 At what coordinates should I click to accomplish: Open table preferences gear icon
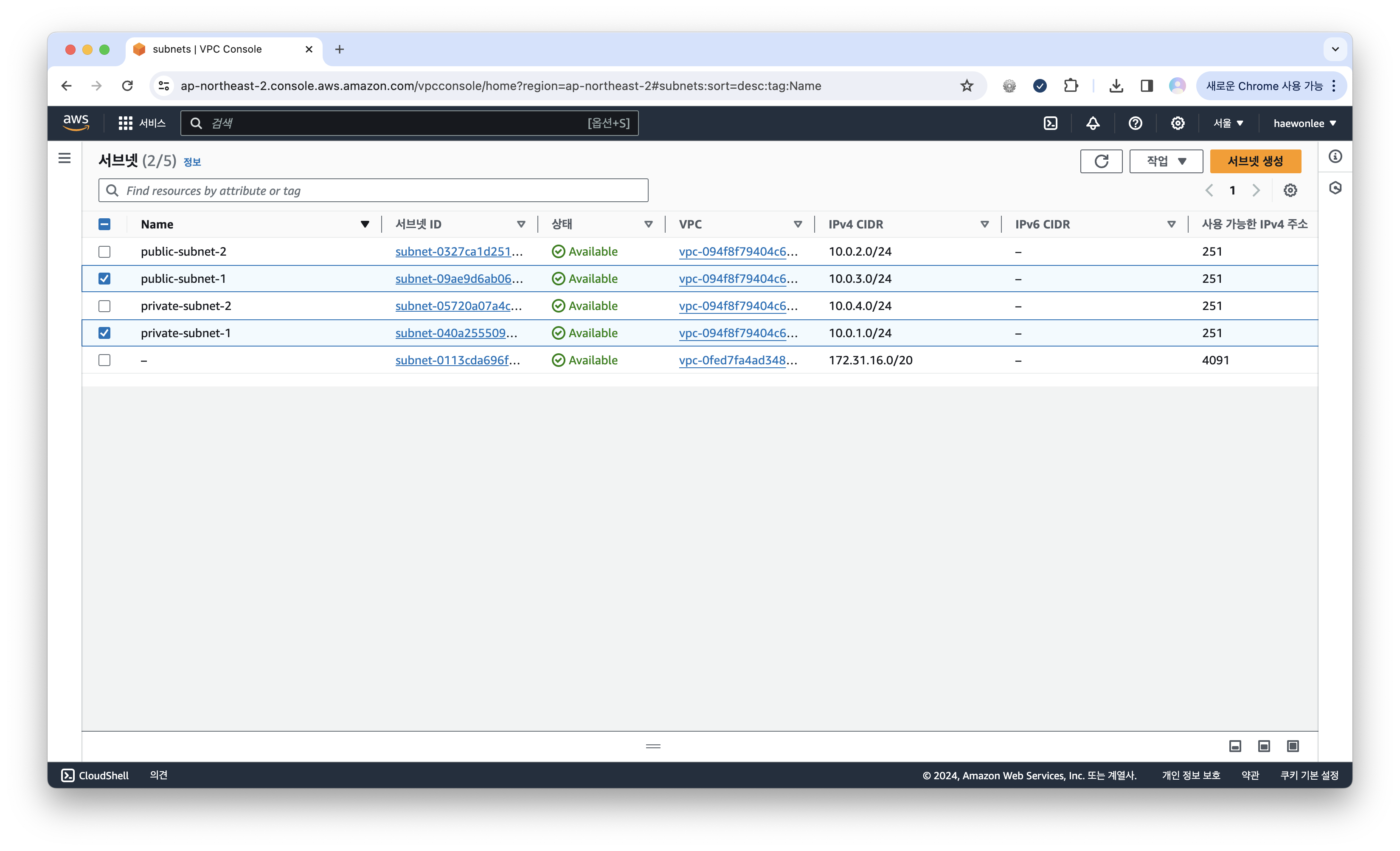[x=1290, y=190]
